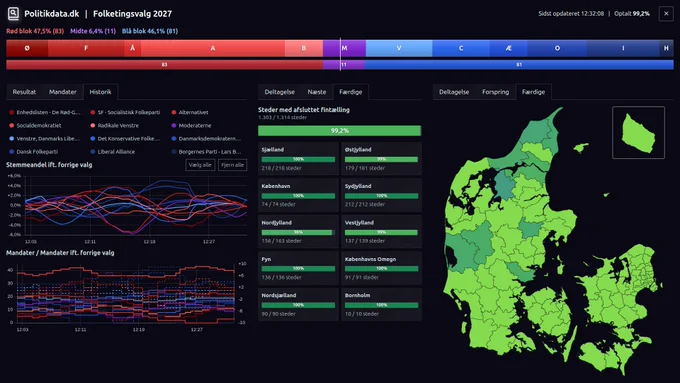
Task: Open the Fyn region card
Action: coord(298,268)
